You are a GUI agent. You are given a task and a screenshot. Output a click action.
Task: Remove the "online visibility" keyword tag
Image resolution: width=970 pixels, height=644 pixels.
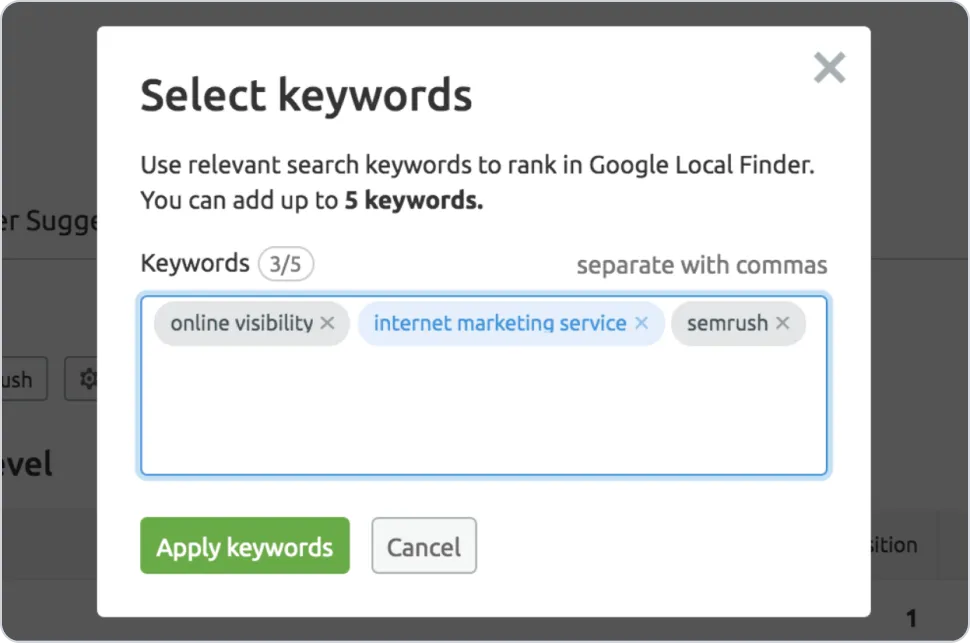tap(327, 323)
